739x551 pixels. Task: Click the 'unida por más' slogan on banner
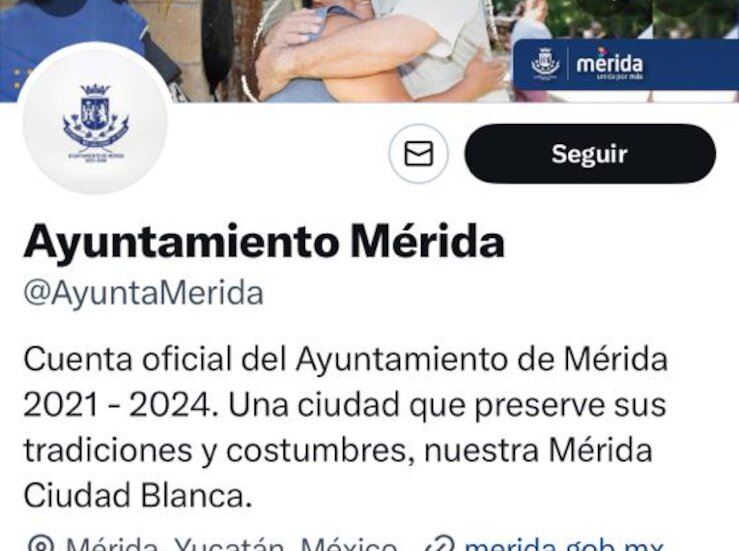click(x=620, y=75)
